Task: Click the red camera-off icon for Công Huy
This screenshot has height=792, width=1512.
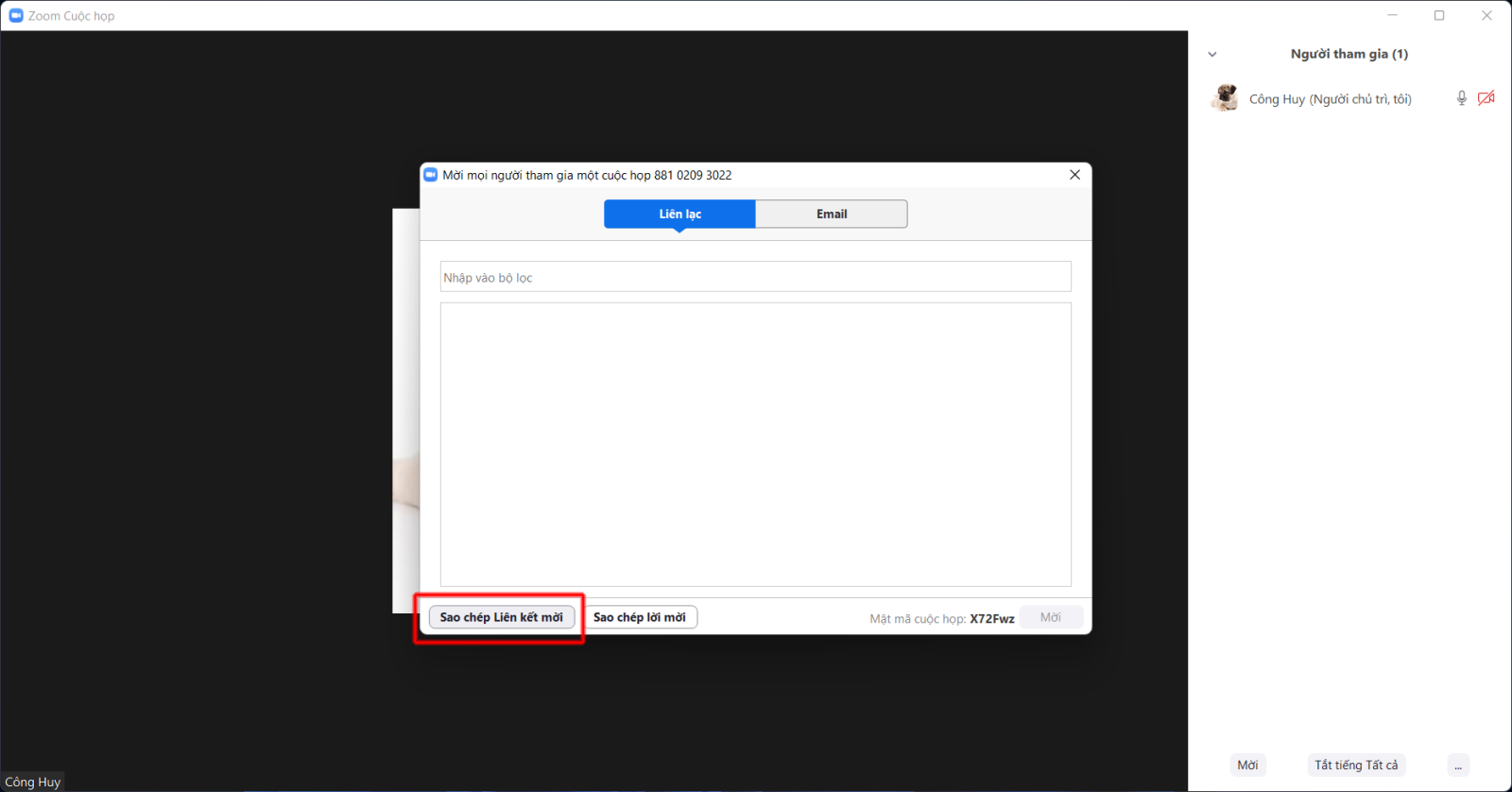Action: (x=1486, y=98)
